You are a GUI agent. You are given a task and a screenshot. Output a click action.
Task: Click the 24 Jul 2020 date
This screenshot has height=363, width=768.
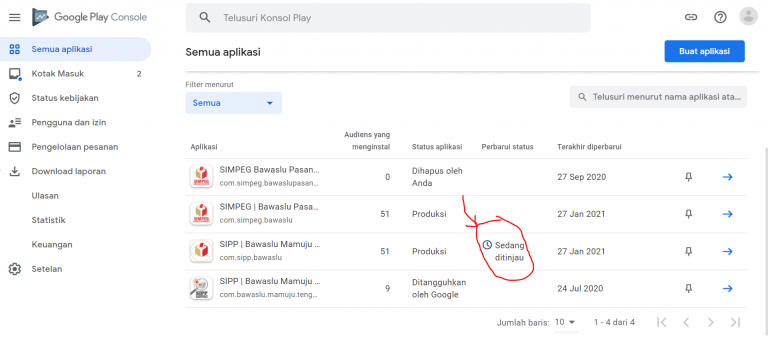580,289
